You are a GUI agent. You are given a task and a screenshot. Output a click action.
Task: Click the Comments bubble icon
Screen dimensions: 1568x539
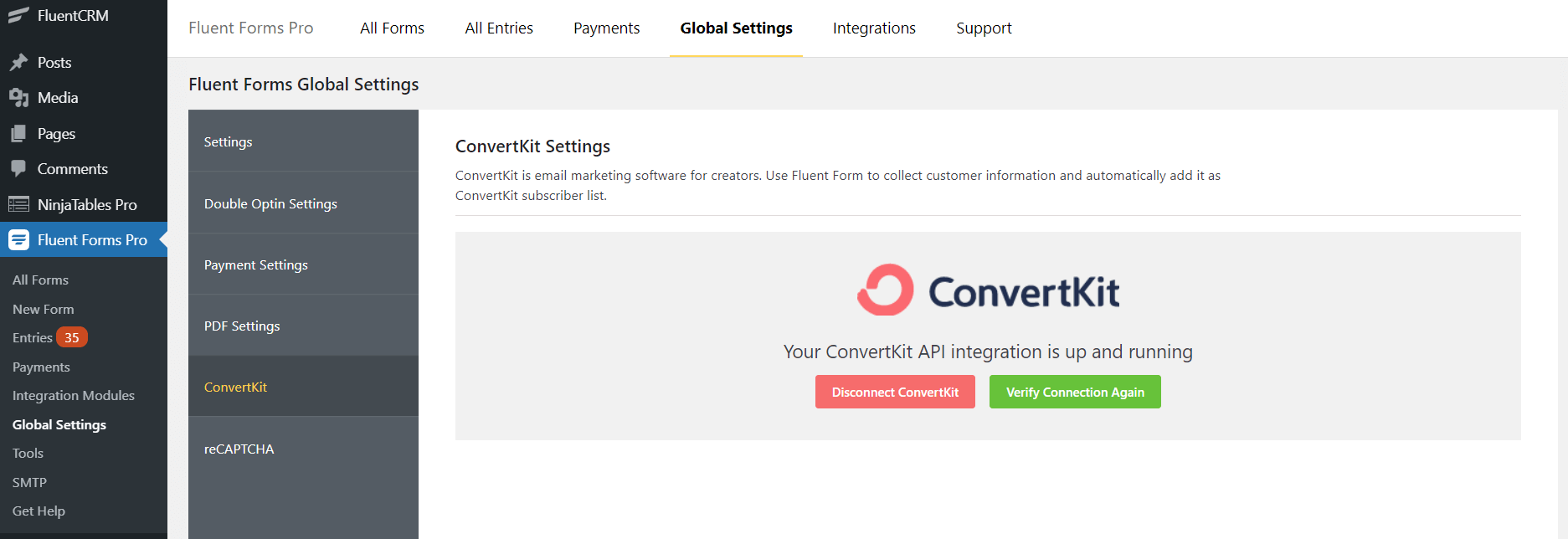pyautogui.click(x=18, y=169)
